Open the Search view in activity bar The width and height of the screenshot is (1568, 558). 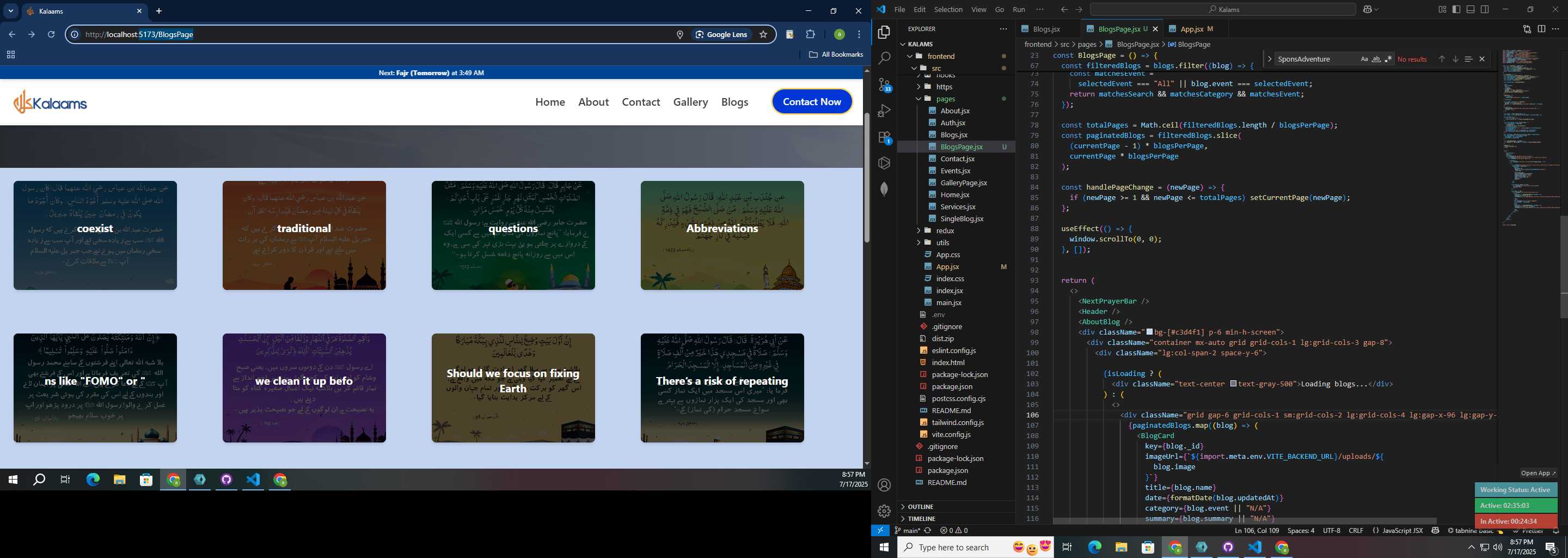[884, 58]
